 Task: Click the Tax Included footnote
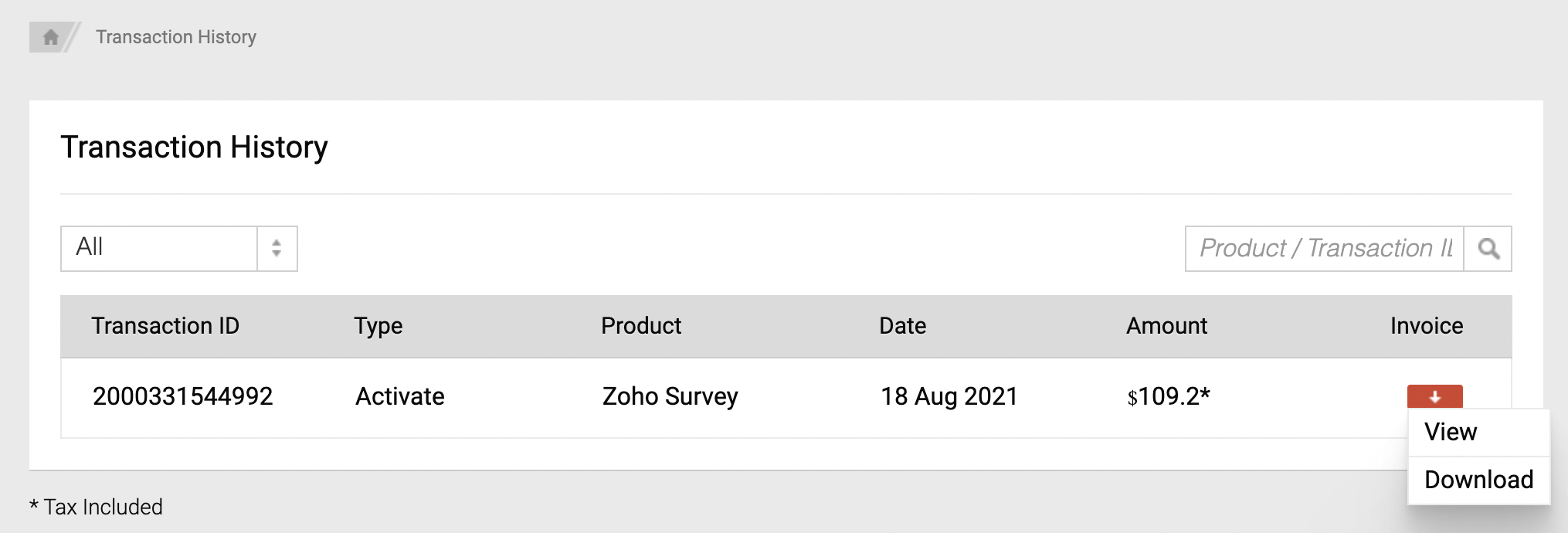click(96, 508)
